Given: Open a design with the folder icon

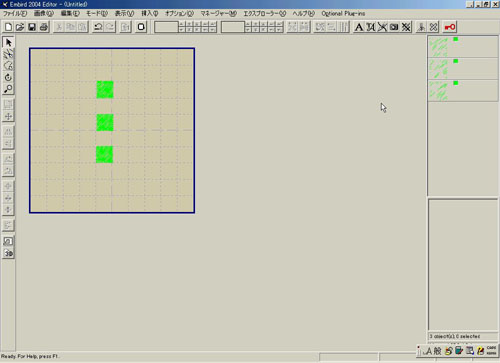Looking at the screenshot, I should [20, 27].
